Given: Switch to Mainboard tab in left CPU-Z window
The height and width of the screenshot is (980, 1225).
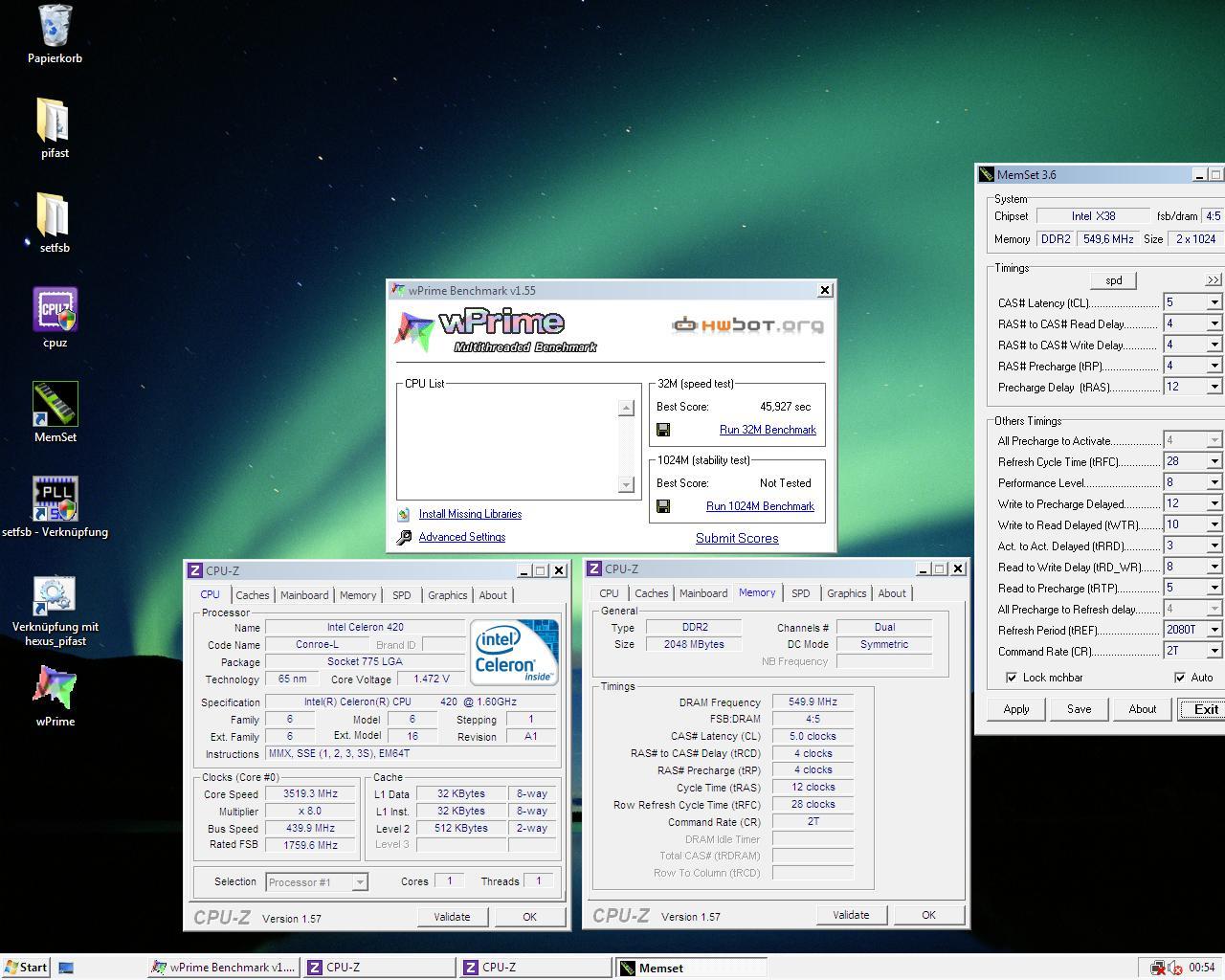Looking at the screenshot, I should click(x=304, y=595).
